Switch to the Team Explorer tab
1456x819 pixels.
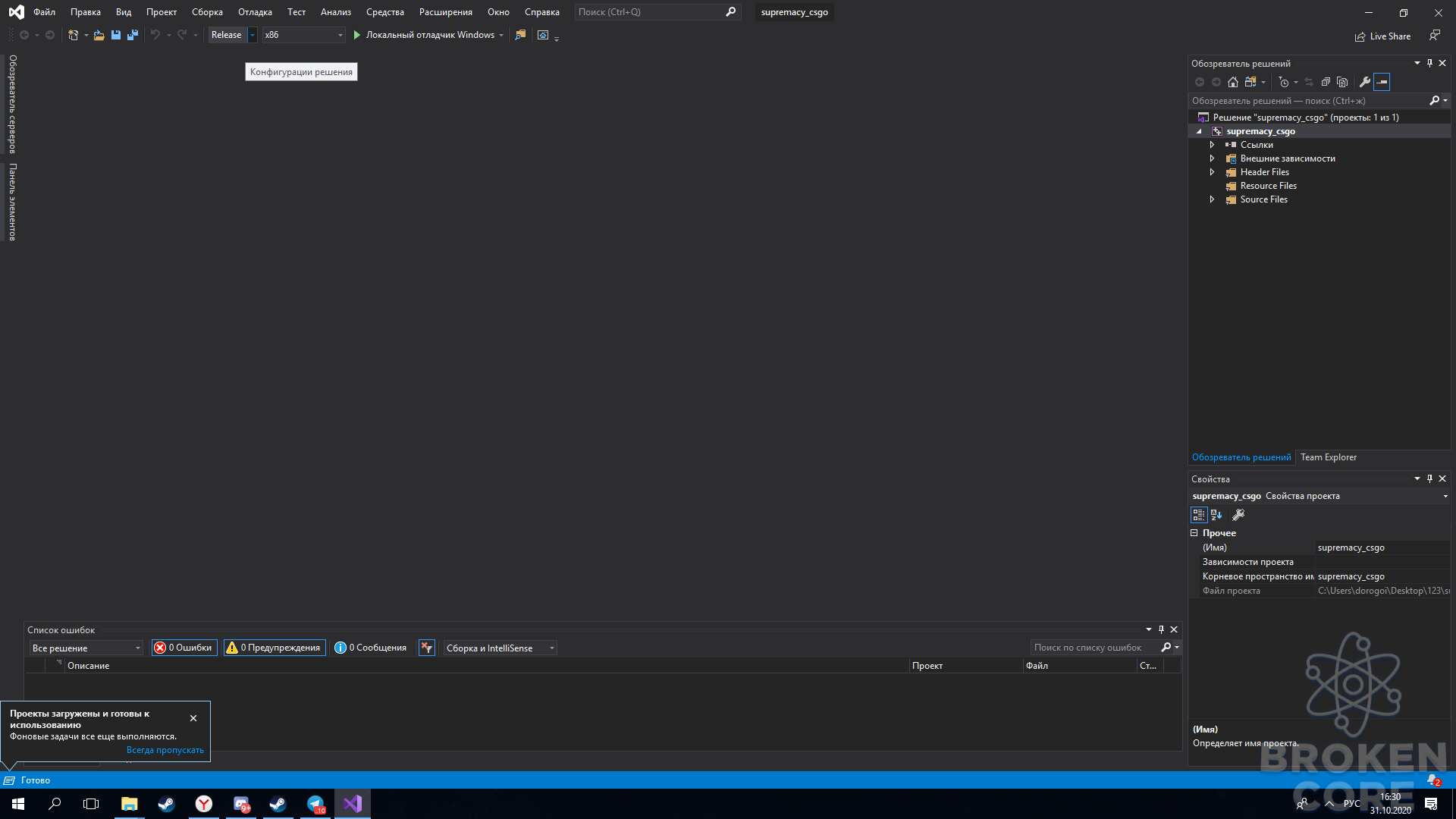(1329, 457)
